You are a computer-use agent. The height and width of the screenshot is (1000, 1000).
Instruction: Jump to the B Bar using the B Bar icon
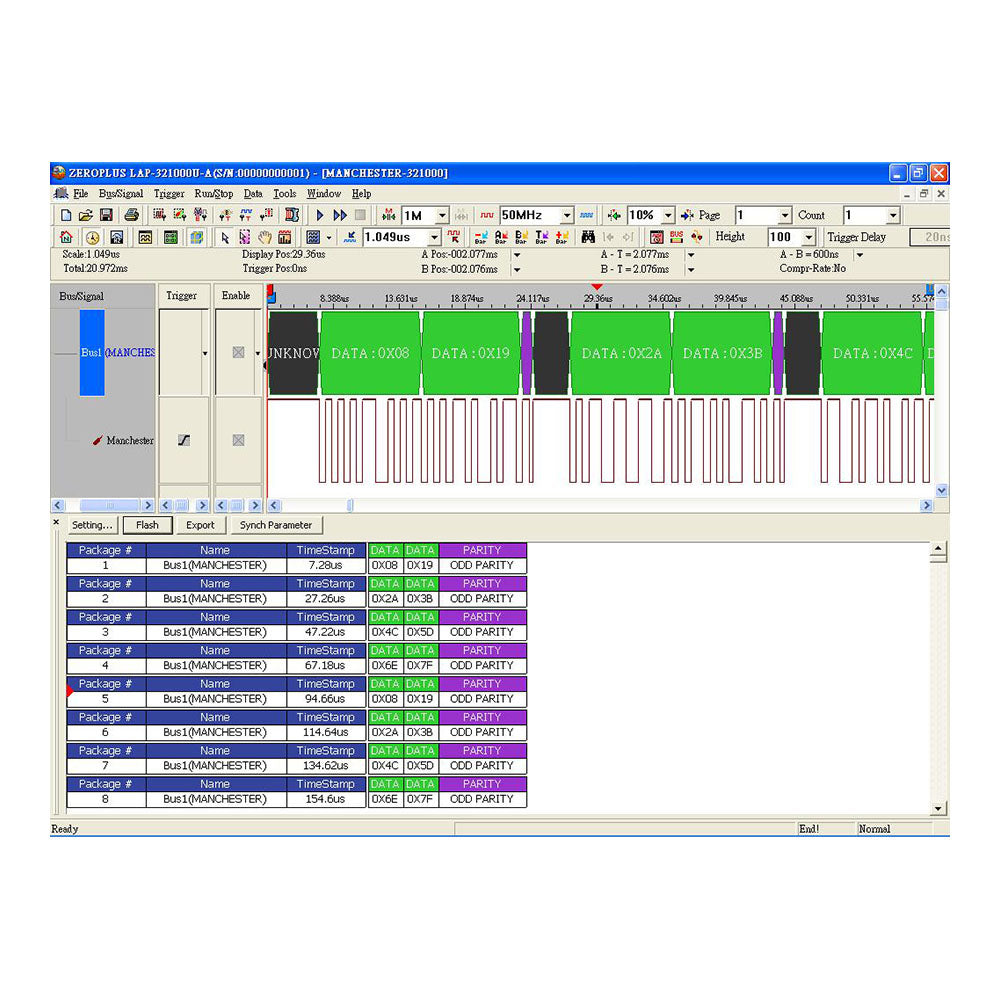tap(522, 237)
